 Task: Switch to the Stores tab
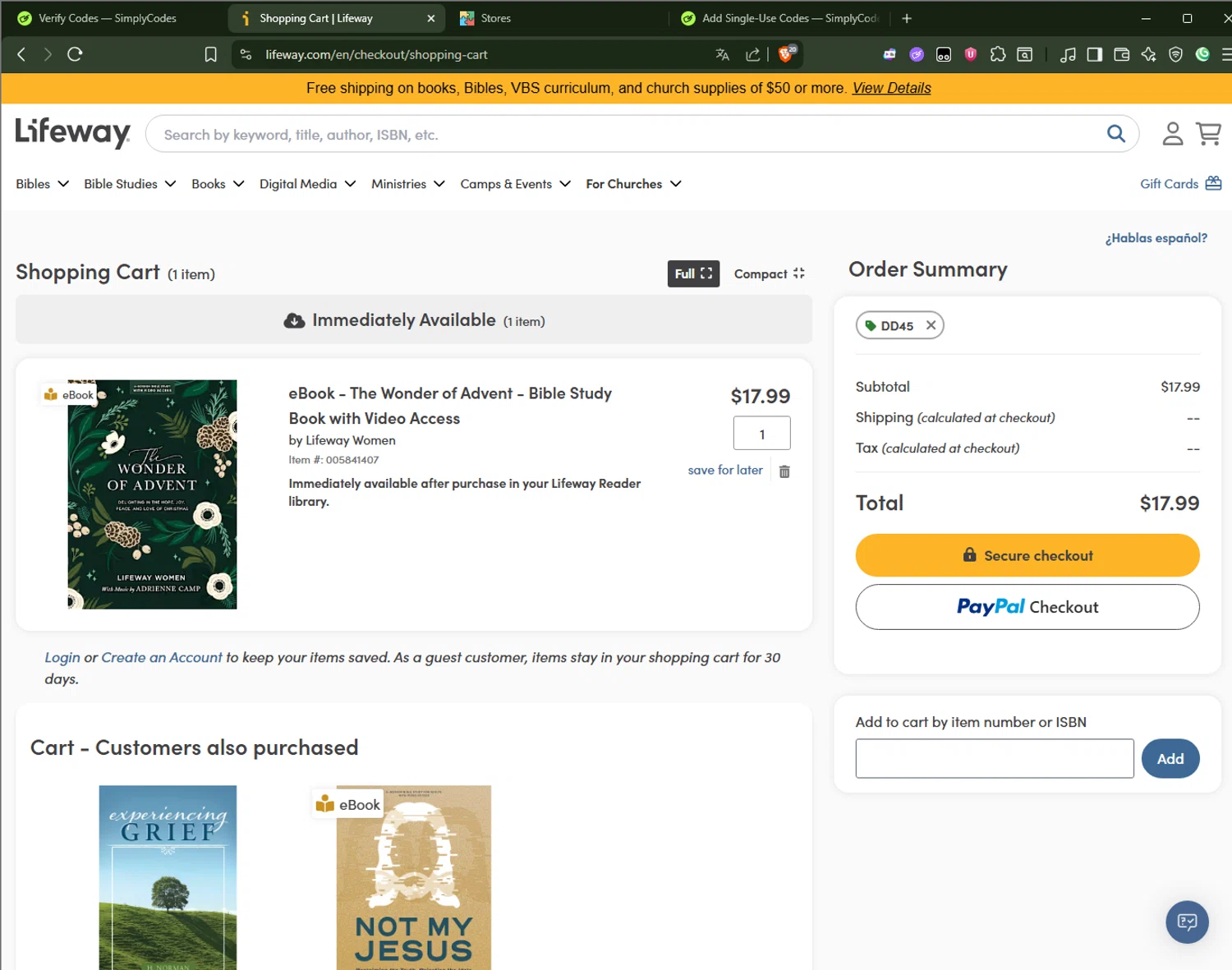pos(495,18)
